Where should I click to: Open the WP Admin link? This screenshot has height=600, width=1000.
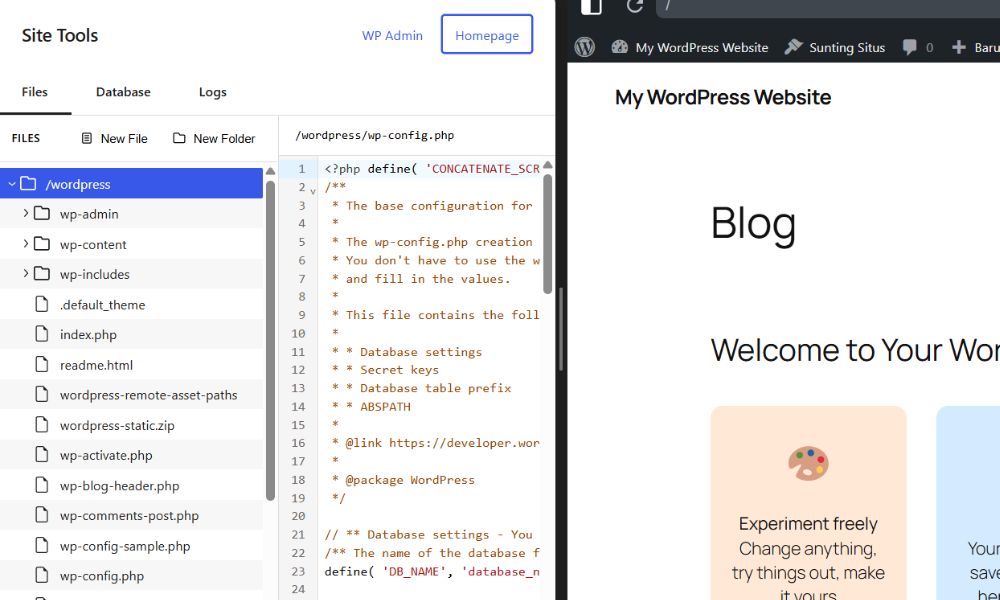[392, 35]
